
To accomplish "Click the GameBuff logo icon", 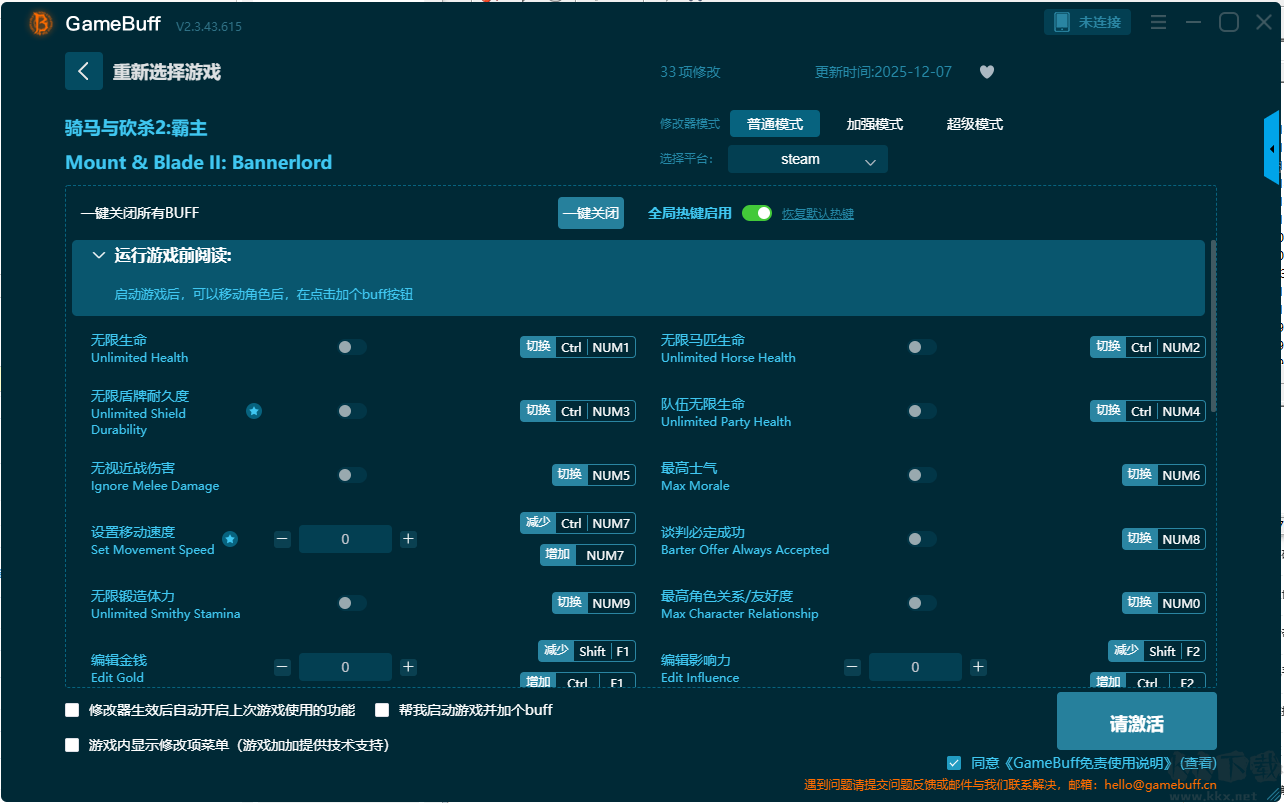I will pyautogui.click(x=41, y=24).
